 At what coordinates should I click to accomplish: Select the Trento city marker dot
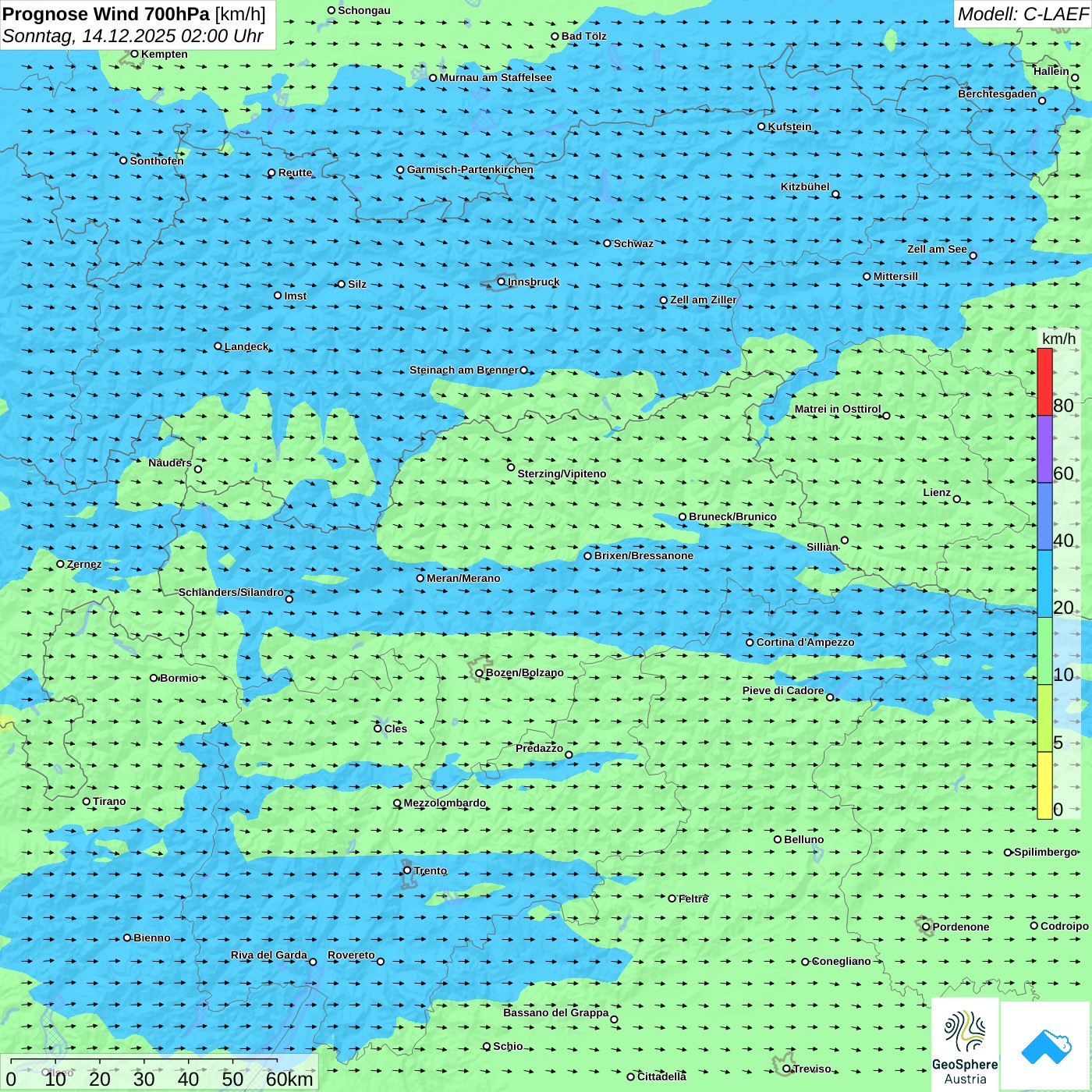[407, 870]
